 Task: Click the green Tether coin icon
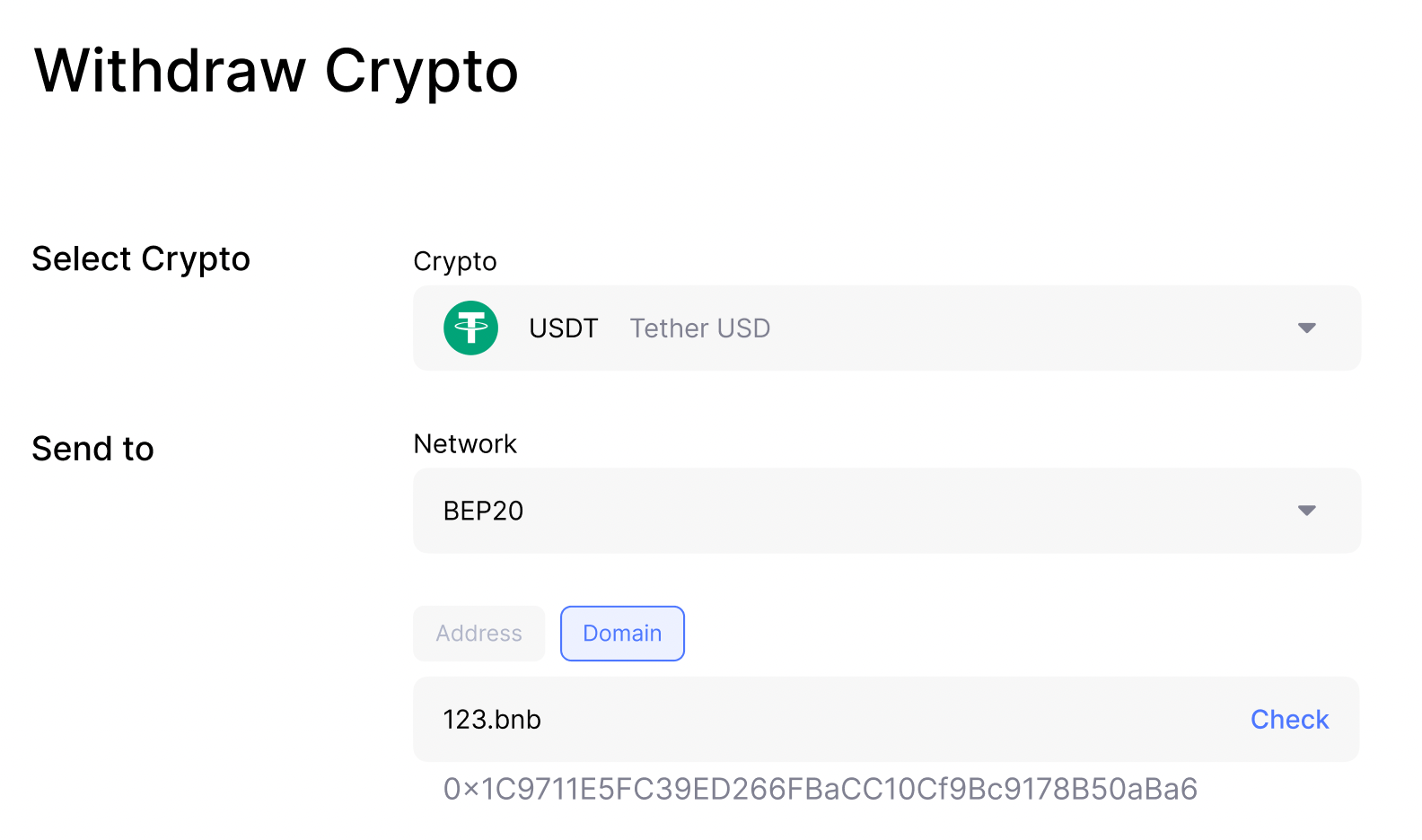click(x=470, y=328)
